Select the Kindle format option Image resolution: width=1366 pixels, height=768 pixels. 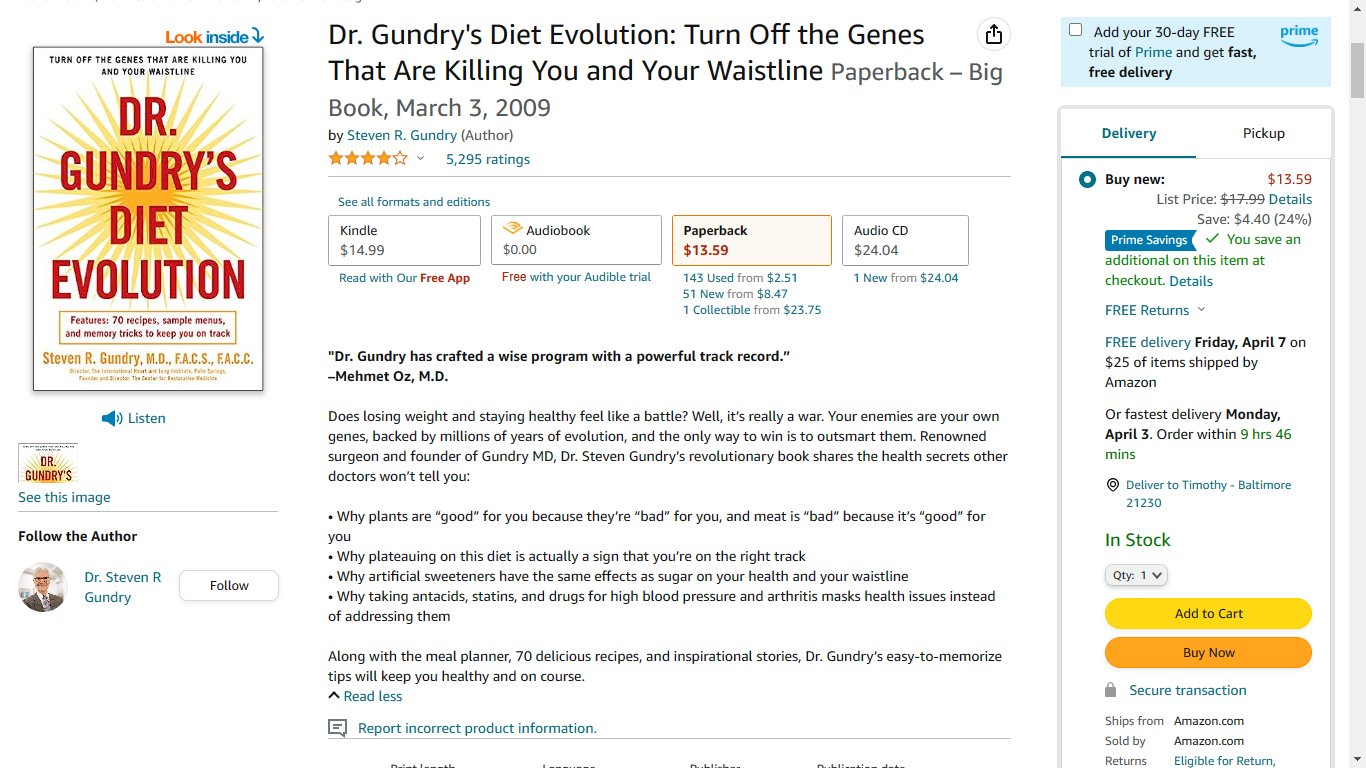coord(404,240)
